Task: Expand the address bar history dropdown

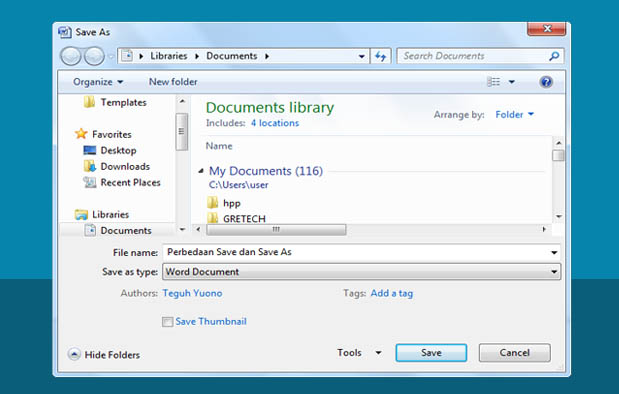Action: (361, 56)
